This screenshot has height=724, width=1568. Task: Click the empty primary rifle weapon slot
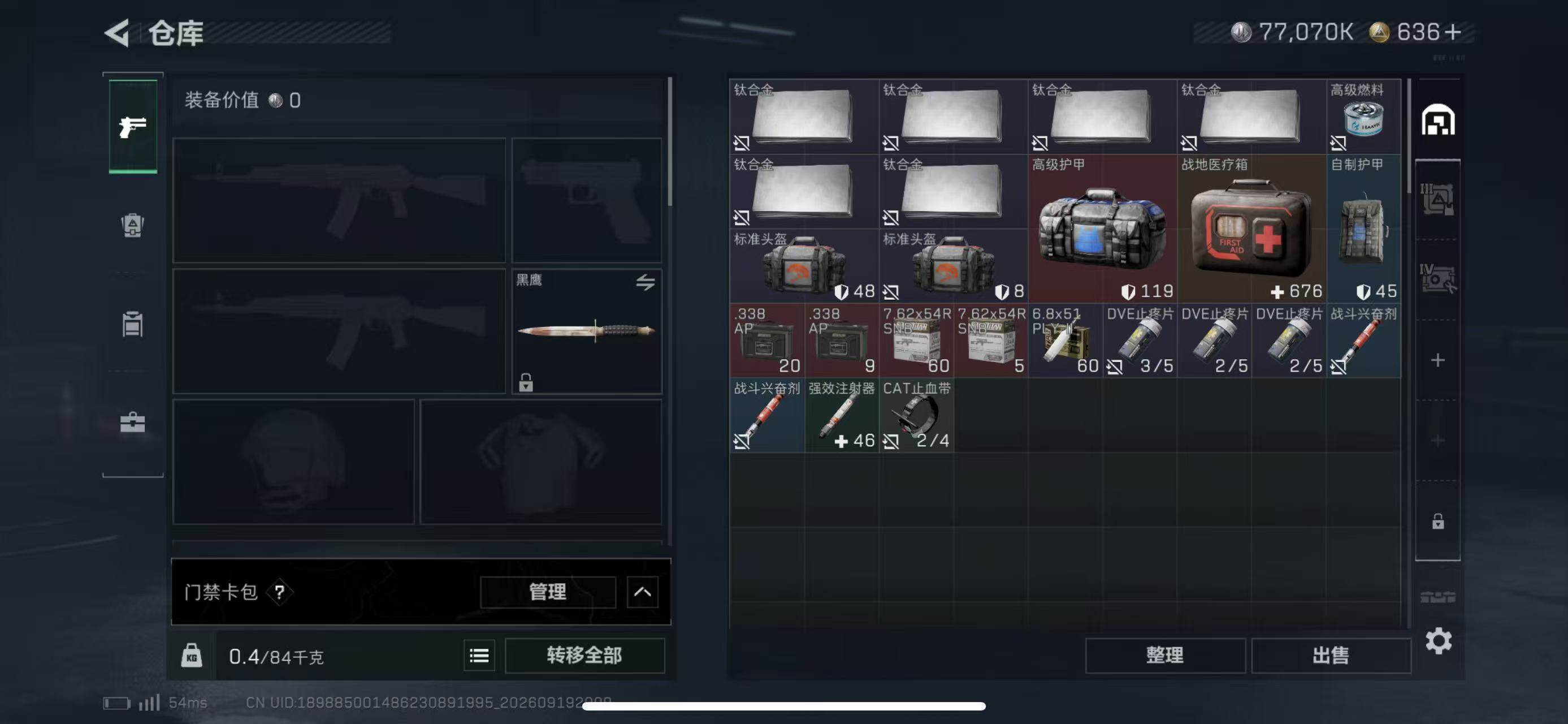[x=339, y=200]
